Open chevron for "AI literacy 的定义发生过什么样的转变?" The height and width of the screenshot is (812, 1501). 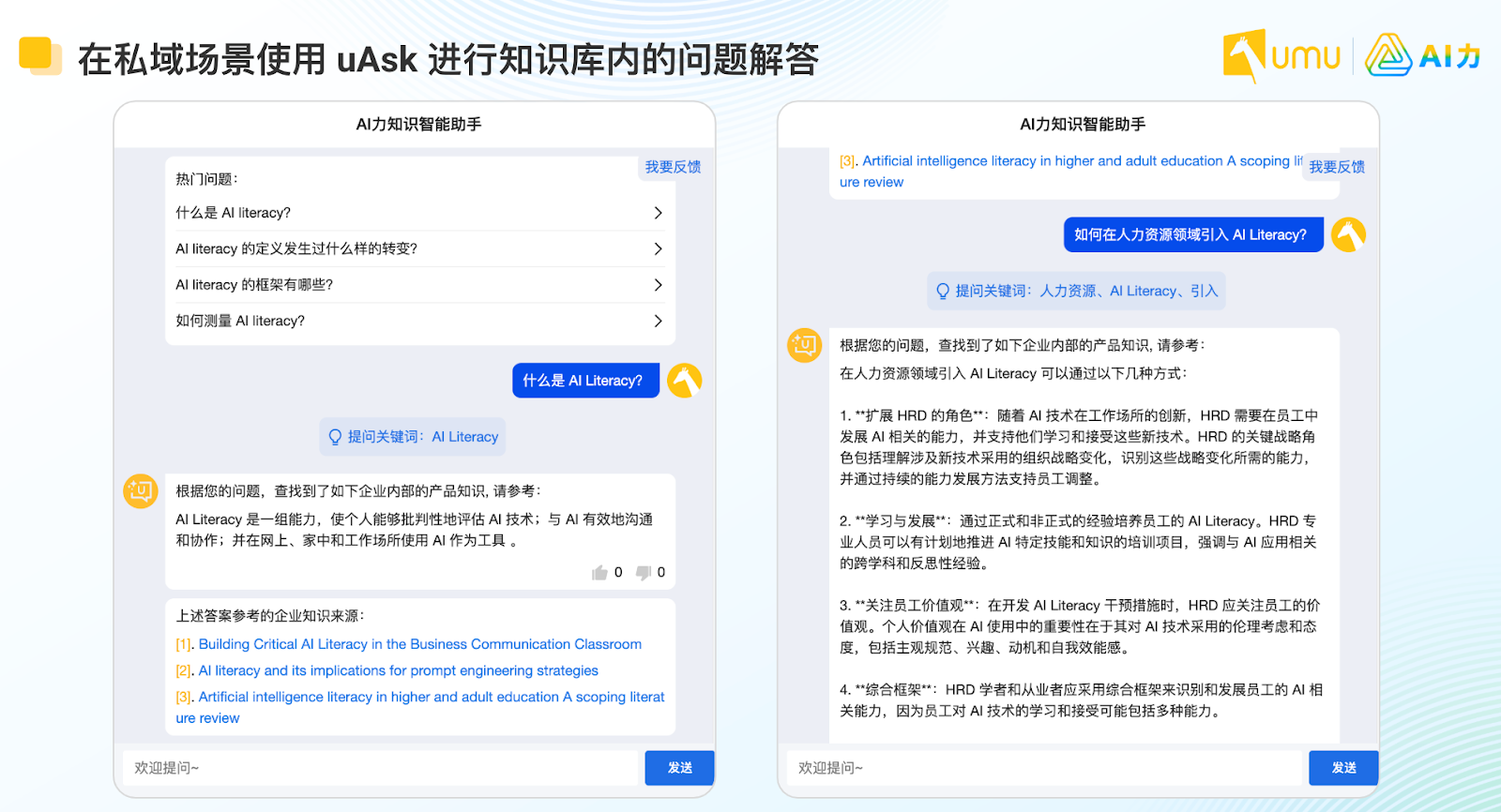tap(658, 248)
